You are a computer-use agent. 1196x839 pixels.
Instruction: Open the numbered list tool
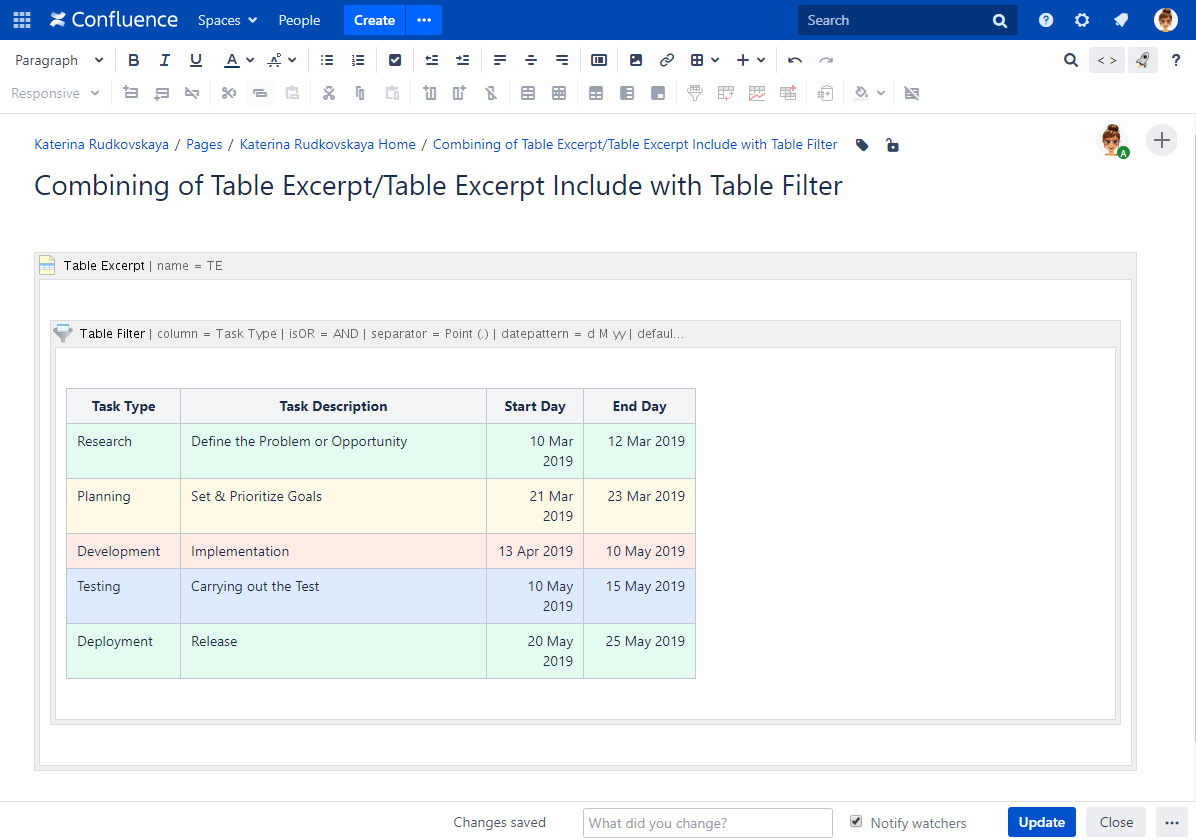pos(358,60)
